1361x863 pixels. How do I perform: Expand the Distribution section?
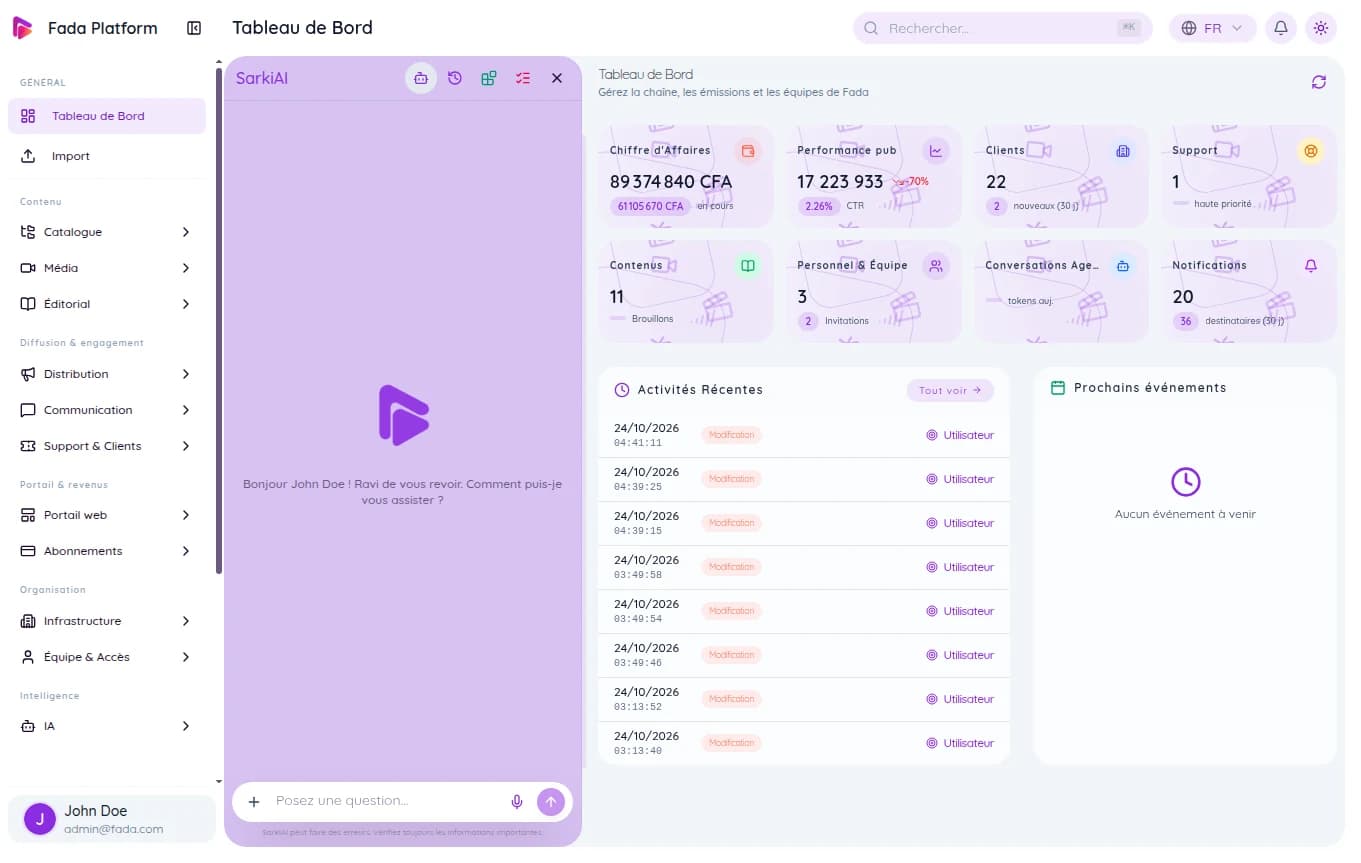click(107, 374)
